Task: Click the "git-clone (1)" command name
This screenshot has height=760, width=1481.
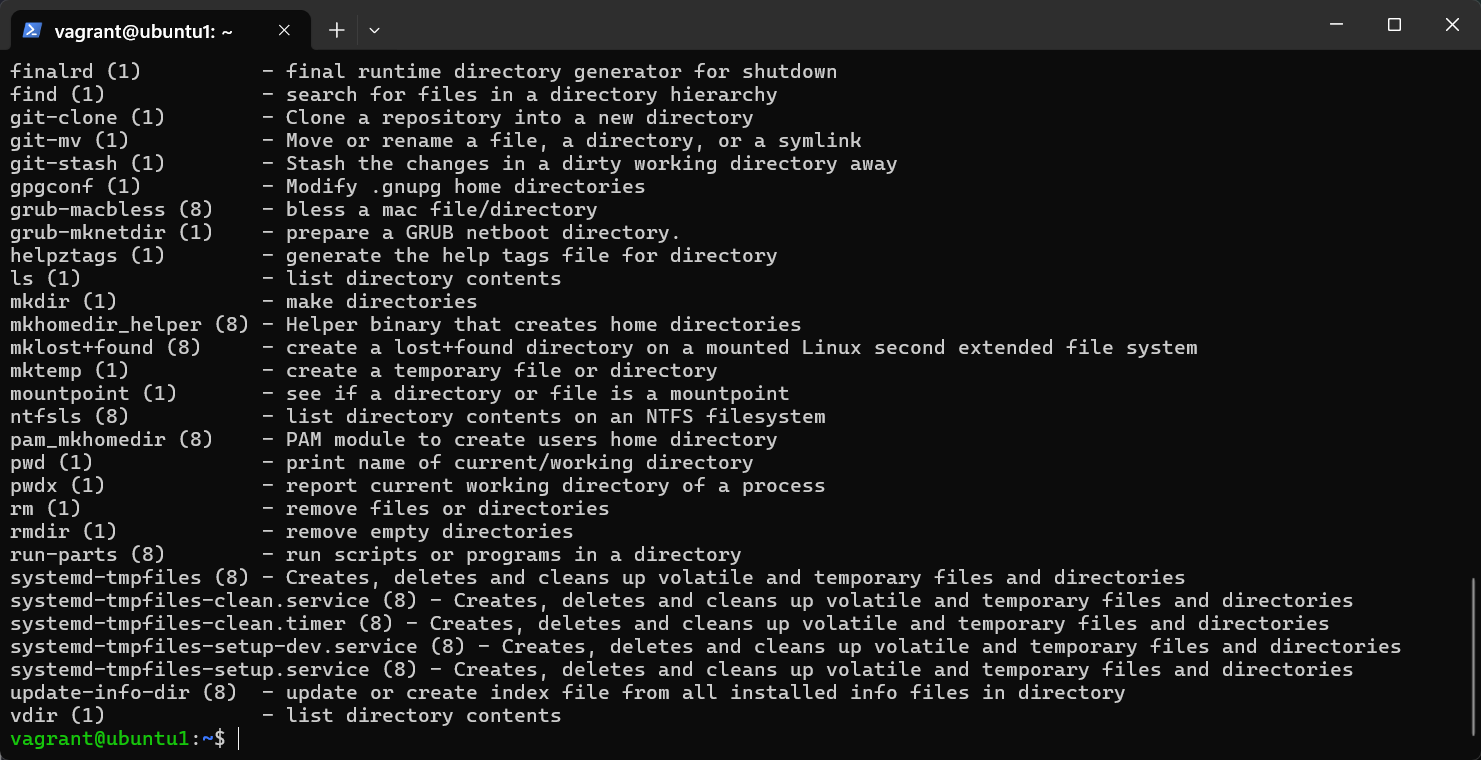Action: click(x=88, y=117)
